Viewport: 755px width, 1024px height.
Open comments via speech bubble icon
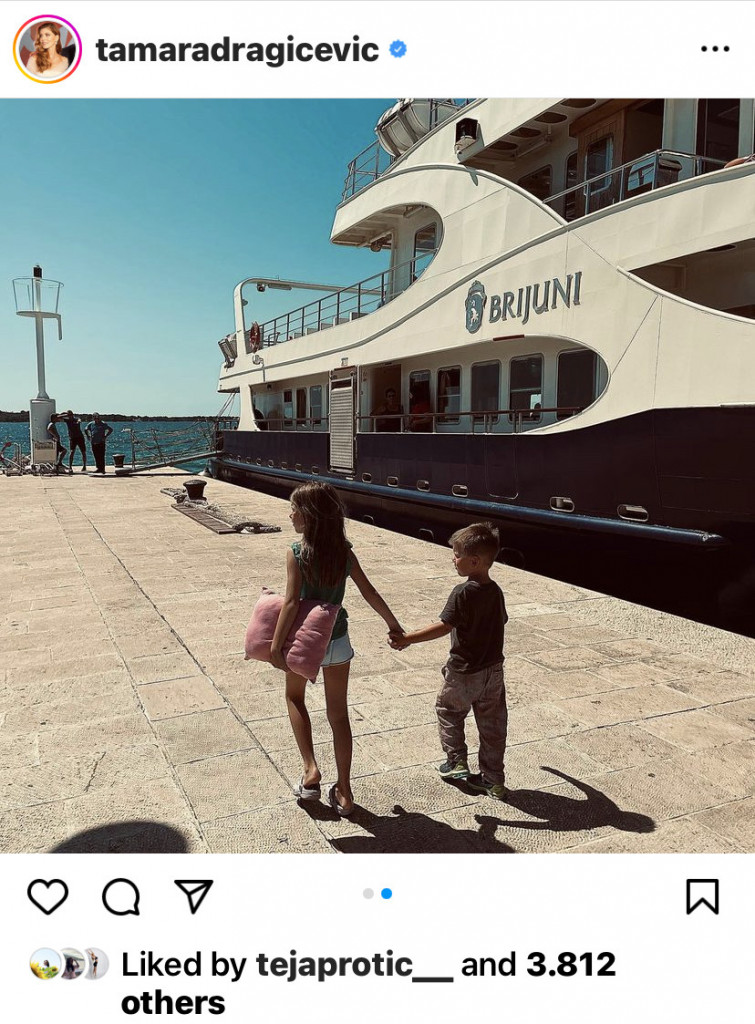click(121, 897)
